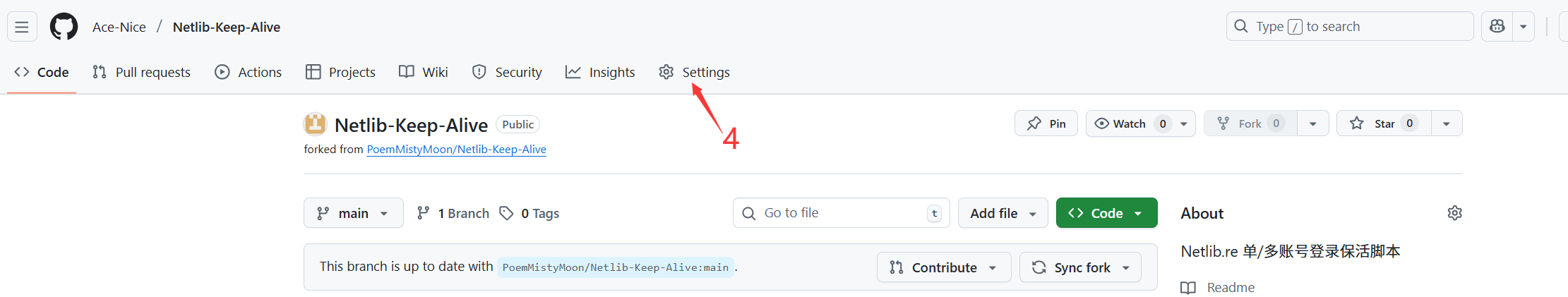
Task: Click the About settings gear icon
Action: [1454, 213]
